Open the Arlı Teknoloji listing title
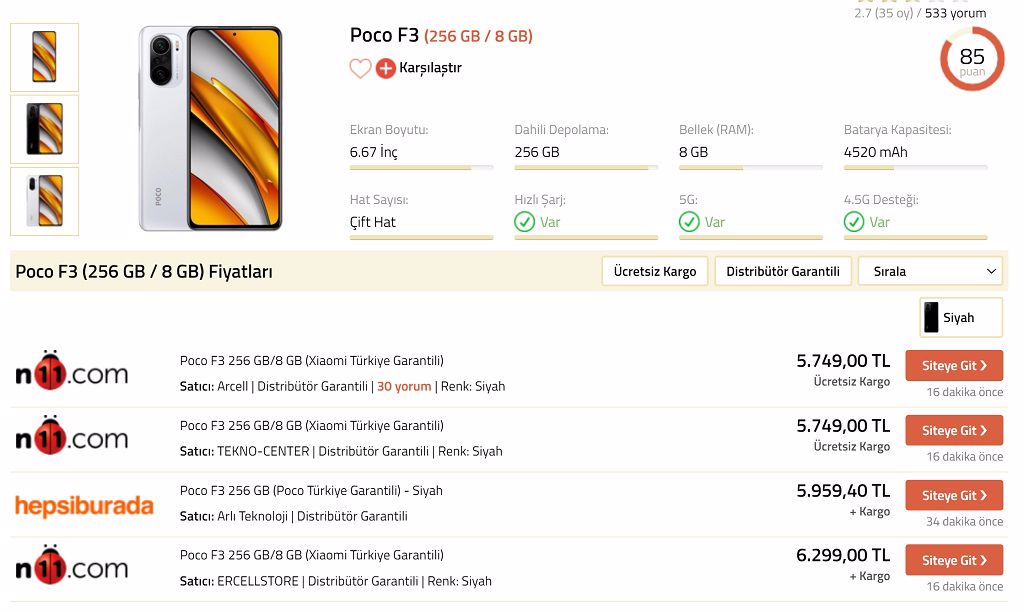 pos(311,491)
